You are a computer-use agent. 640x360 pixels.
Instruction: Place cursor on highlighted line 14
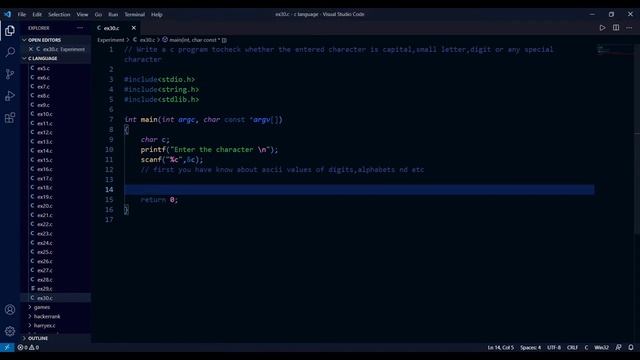(359, 189)
